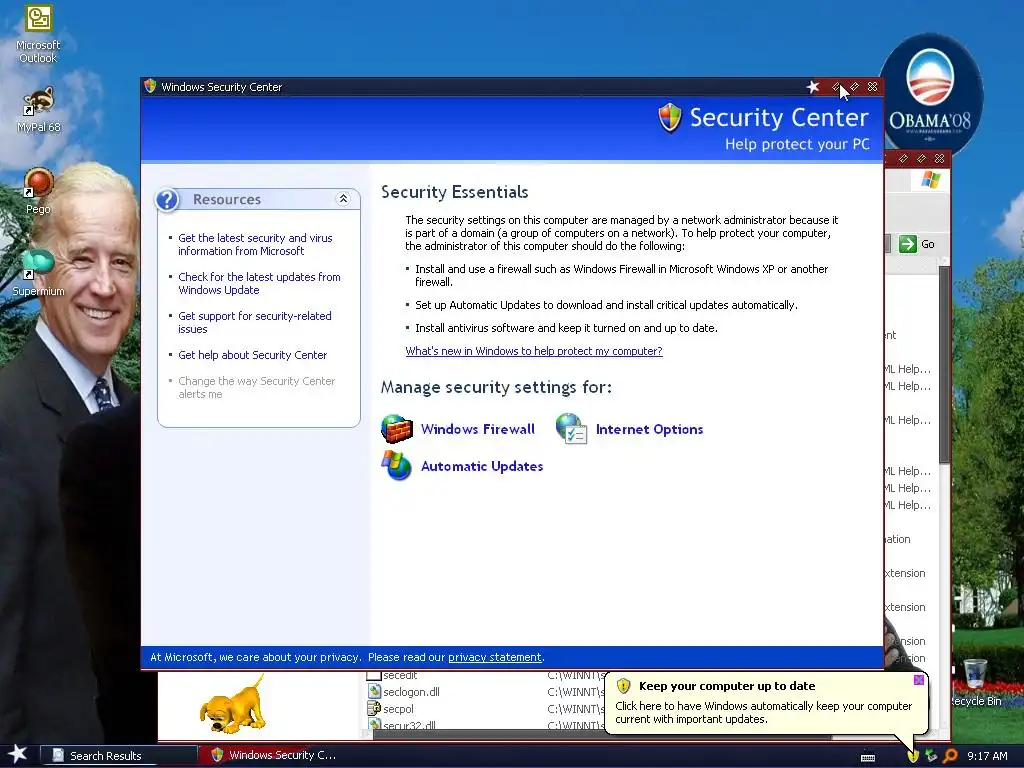Click 'Change the way Security Center alerts me'
Screen dimensions: 1024x768
coord(257,387)
